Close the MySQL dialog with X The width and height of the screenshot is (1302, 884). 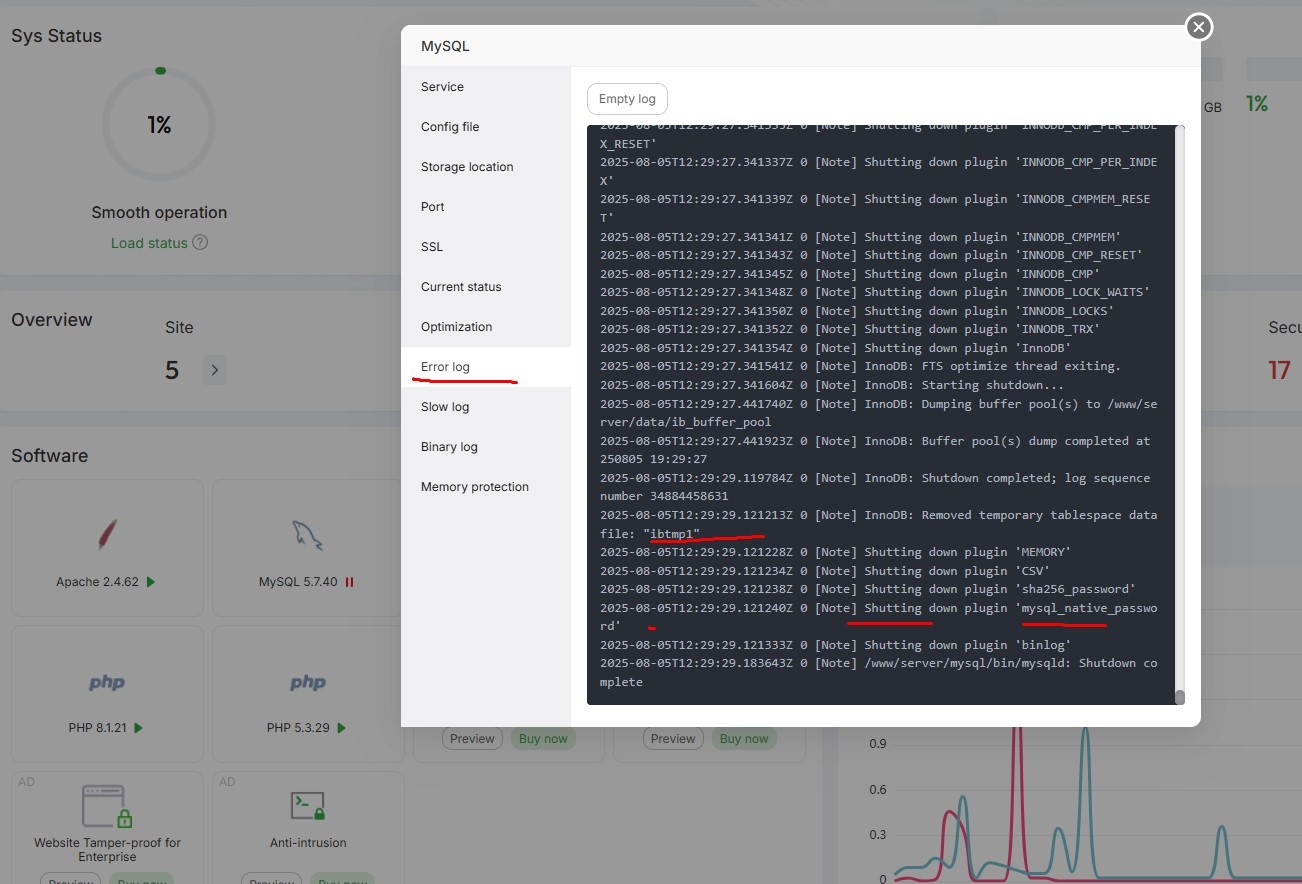coord(1198,27)
